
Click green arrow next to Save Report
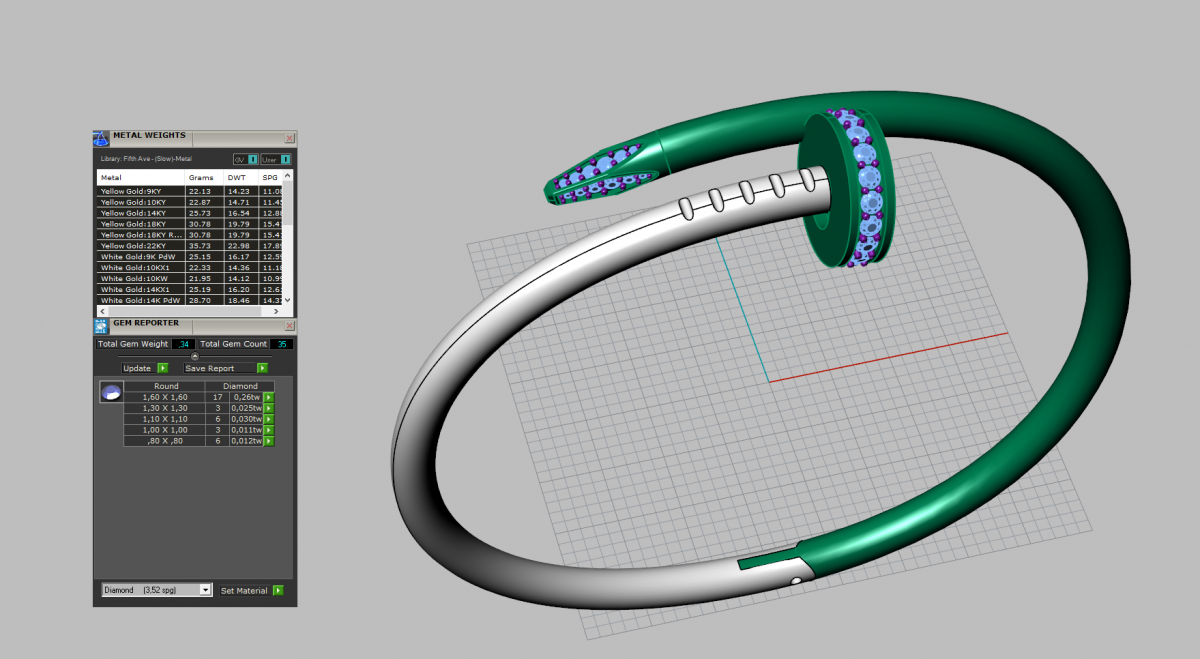pyautogui.click(x=262, y=368)
